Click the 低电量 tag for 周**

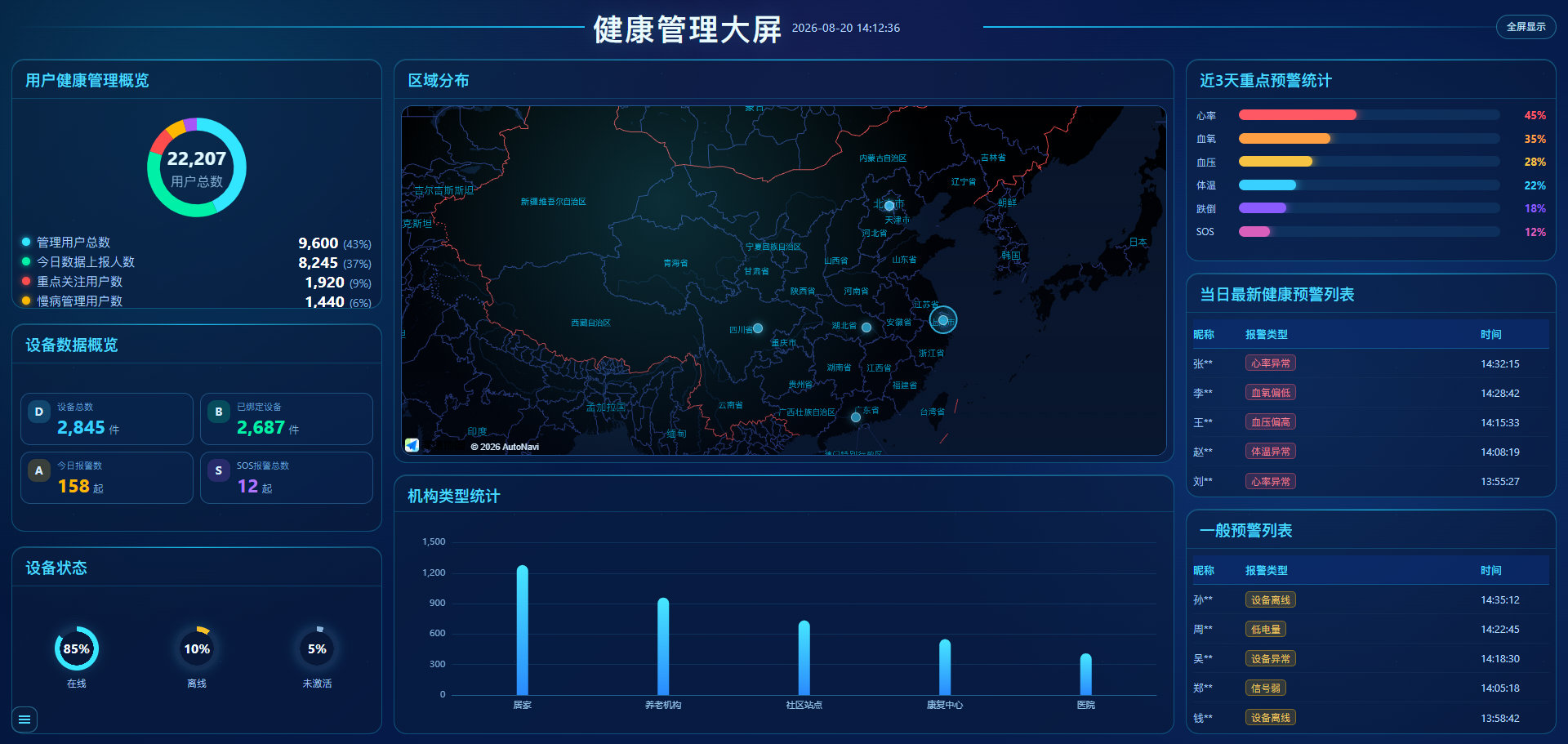click(x=1266, y=630)
